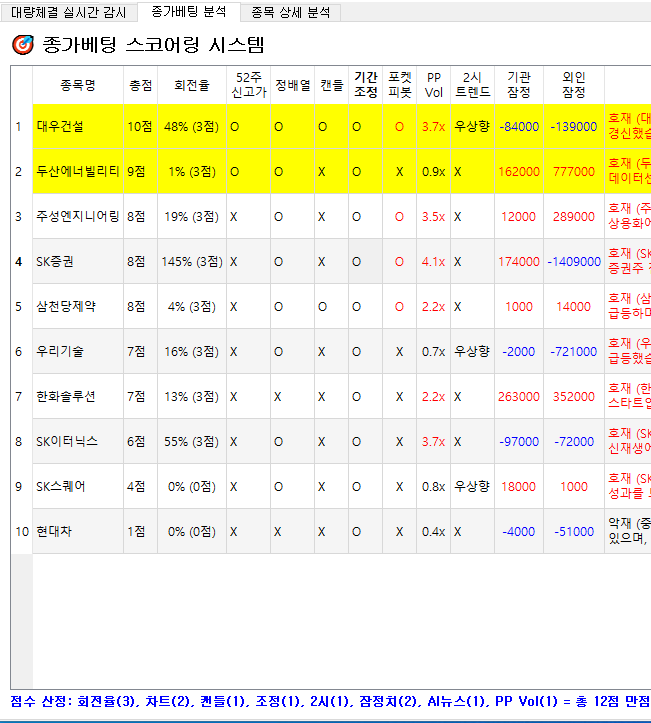The height and width of the screenshot is (723, 651).
Task: Click the target icon beside 종가베팅 스코어링 시스템
Action: click(x=23, y=45)
